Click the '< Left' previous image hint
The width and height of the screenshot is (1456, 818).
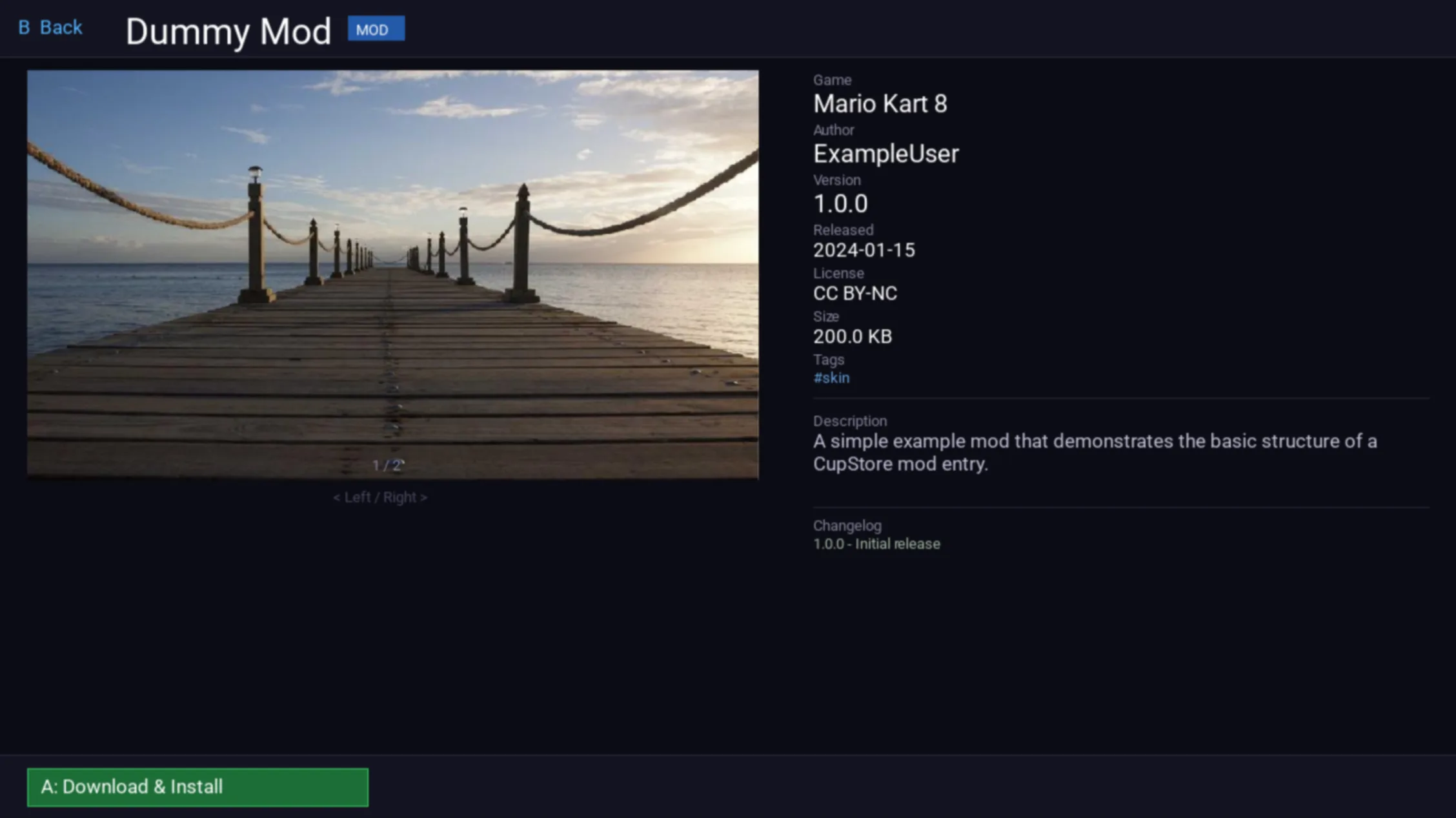(352, 498)
